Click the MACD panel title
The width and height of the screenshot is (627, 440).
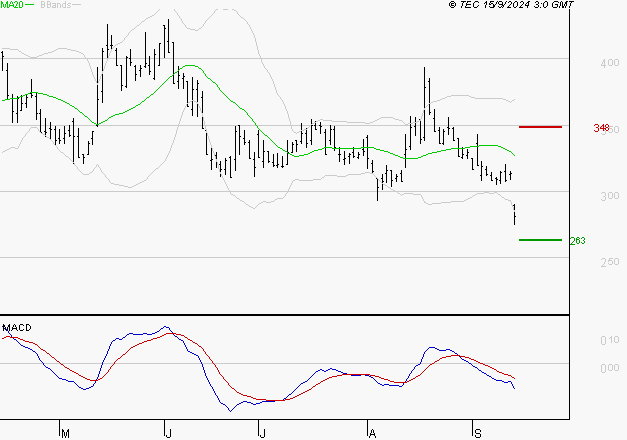tap(17, 328)
